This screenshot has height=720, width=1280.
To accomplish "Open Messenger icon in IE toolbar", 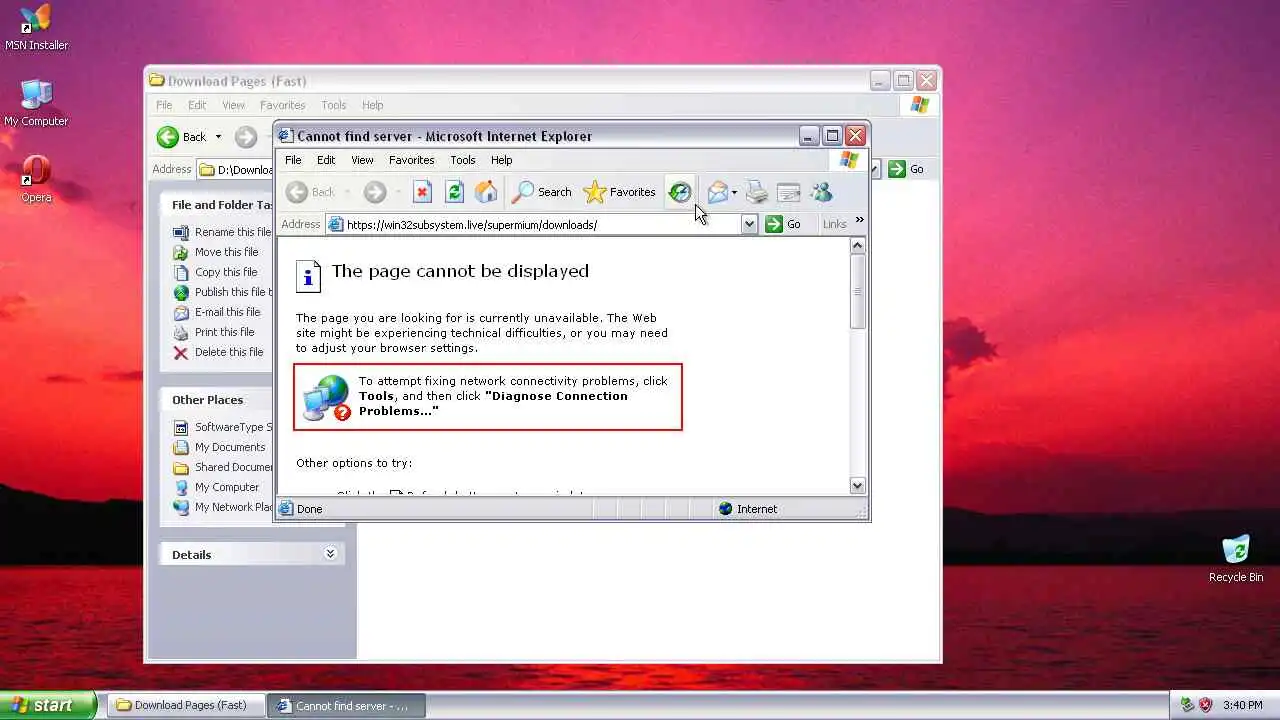I will click(821, 192).
